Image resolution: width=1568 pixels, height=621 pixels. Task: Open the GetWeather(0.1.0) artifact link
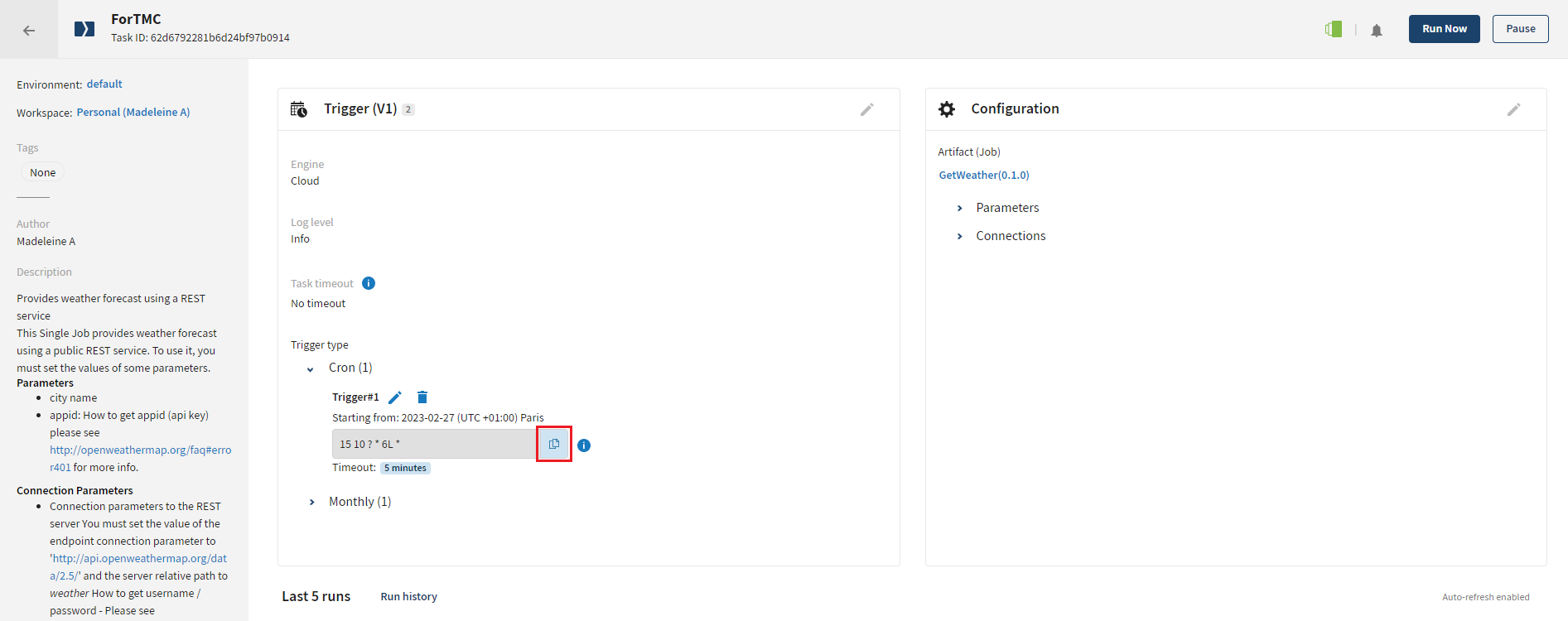point(984,176)
